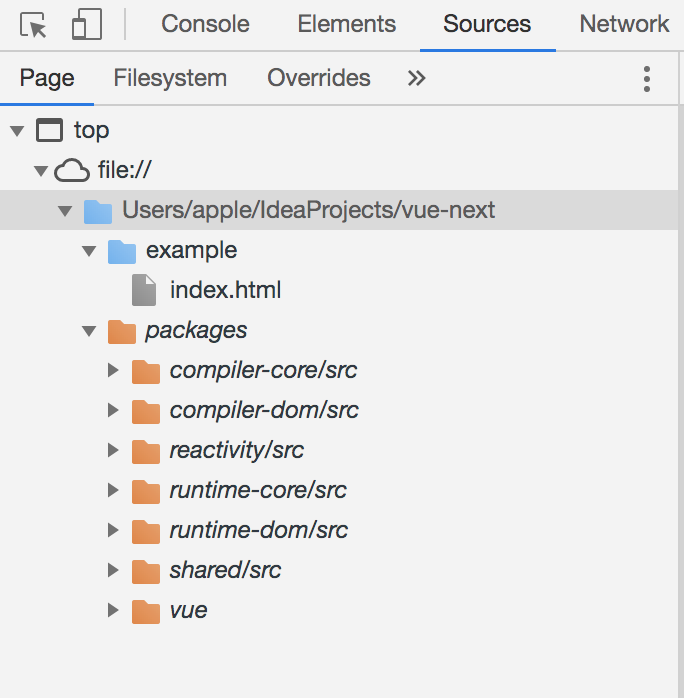Click the shared/src folder icon
The width and height of the screenshot is (684, 698).
146,572
